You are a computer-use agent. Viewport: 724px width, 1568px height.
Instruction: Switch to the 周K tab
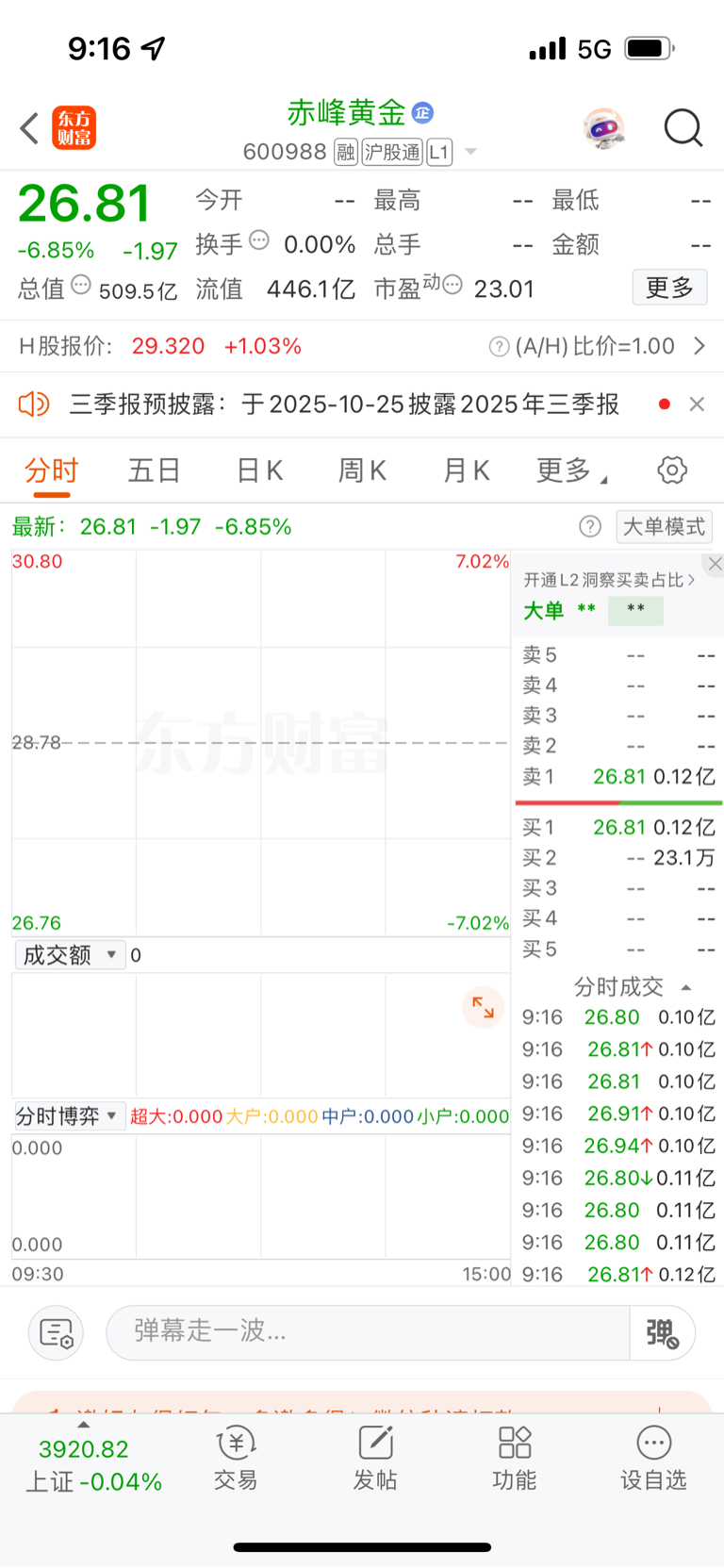[x=363, y=470]
